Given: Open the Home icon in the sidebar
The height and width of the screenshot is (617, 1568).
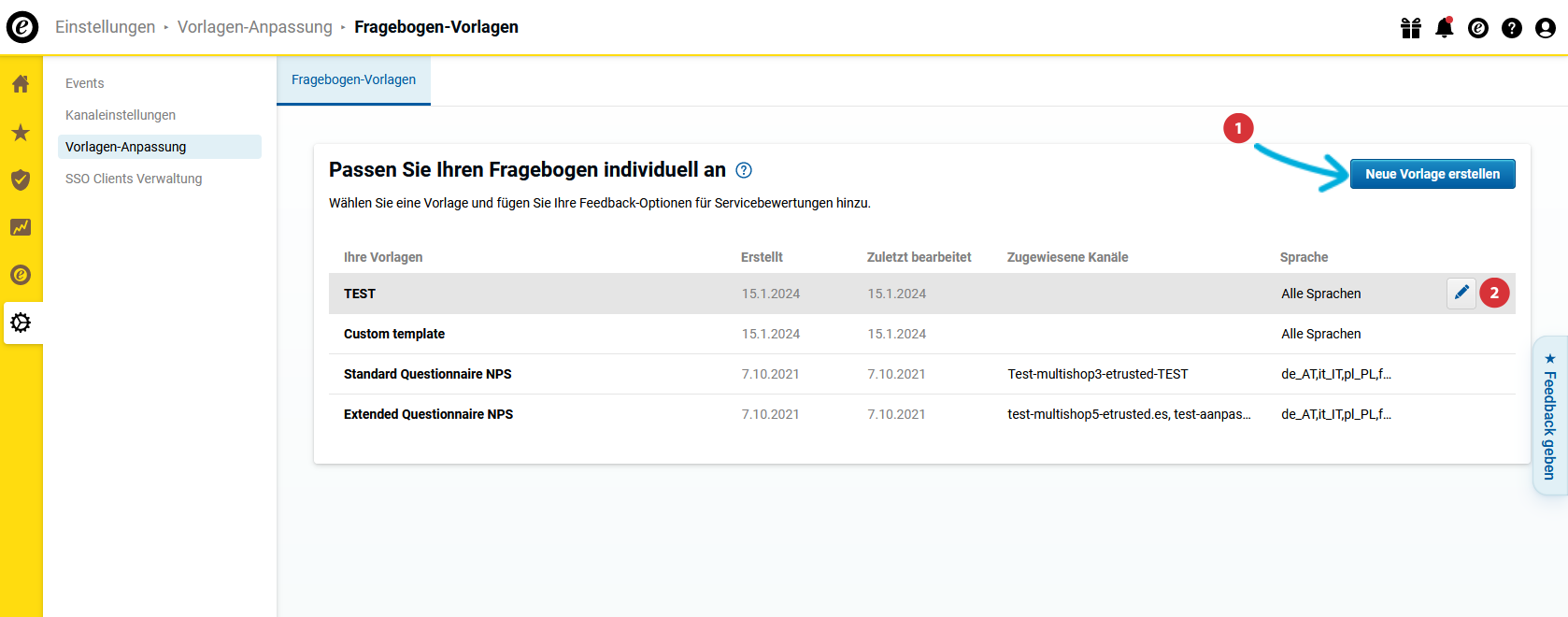Looking at the screenshot, I should click(21, 84).
